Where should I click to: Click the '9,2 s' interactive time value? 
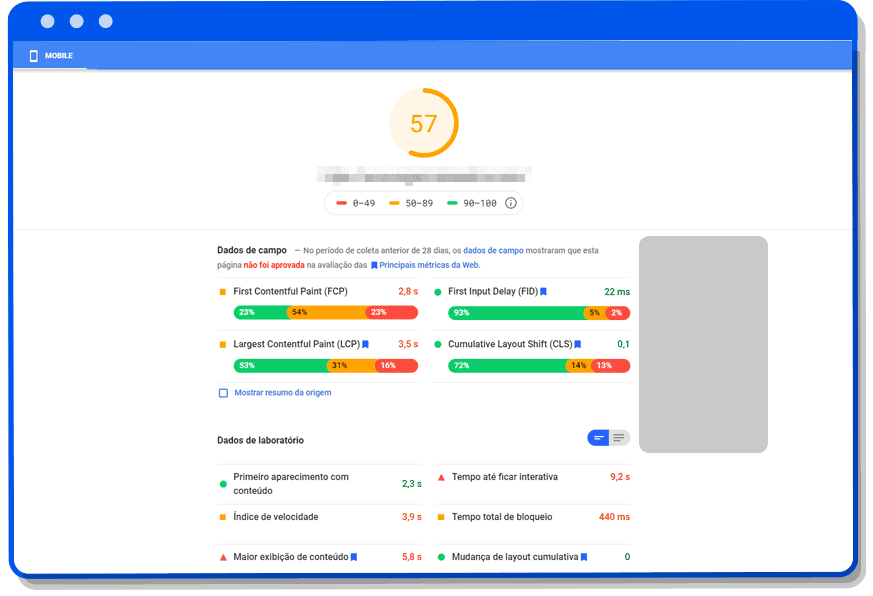tap(620, 477)
